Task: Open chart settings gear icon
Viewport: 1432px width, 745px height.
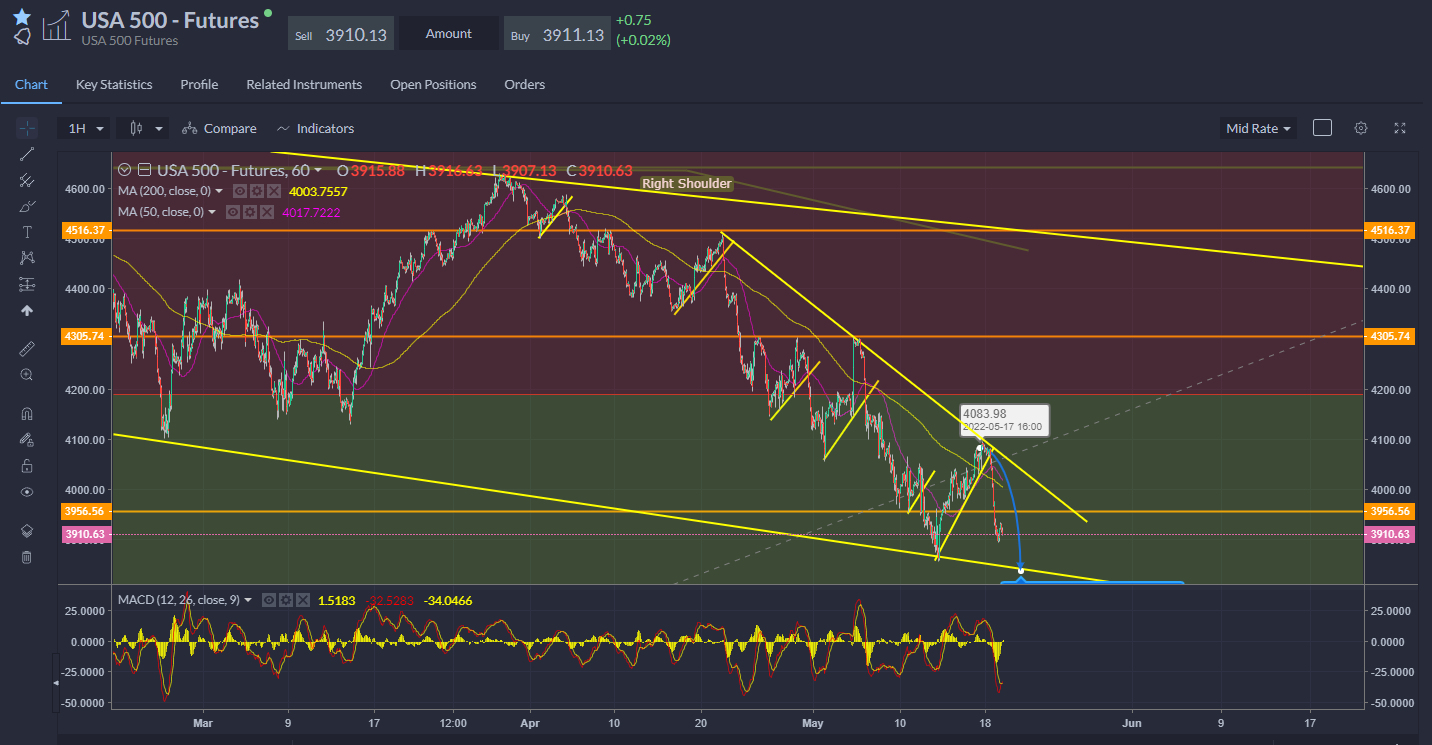Action: [x=1360, y=128]
